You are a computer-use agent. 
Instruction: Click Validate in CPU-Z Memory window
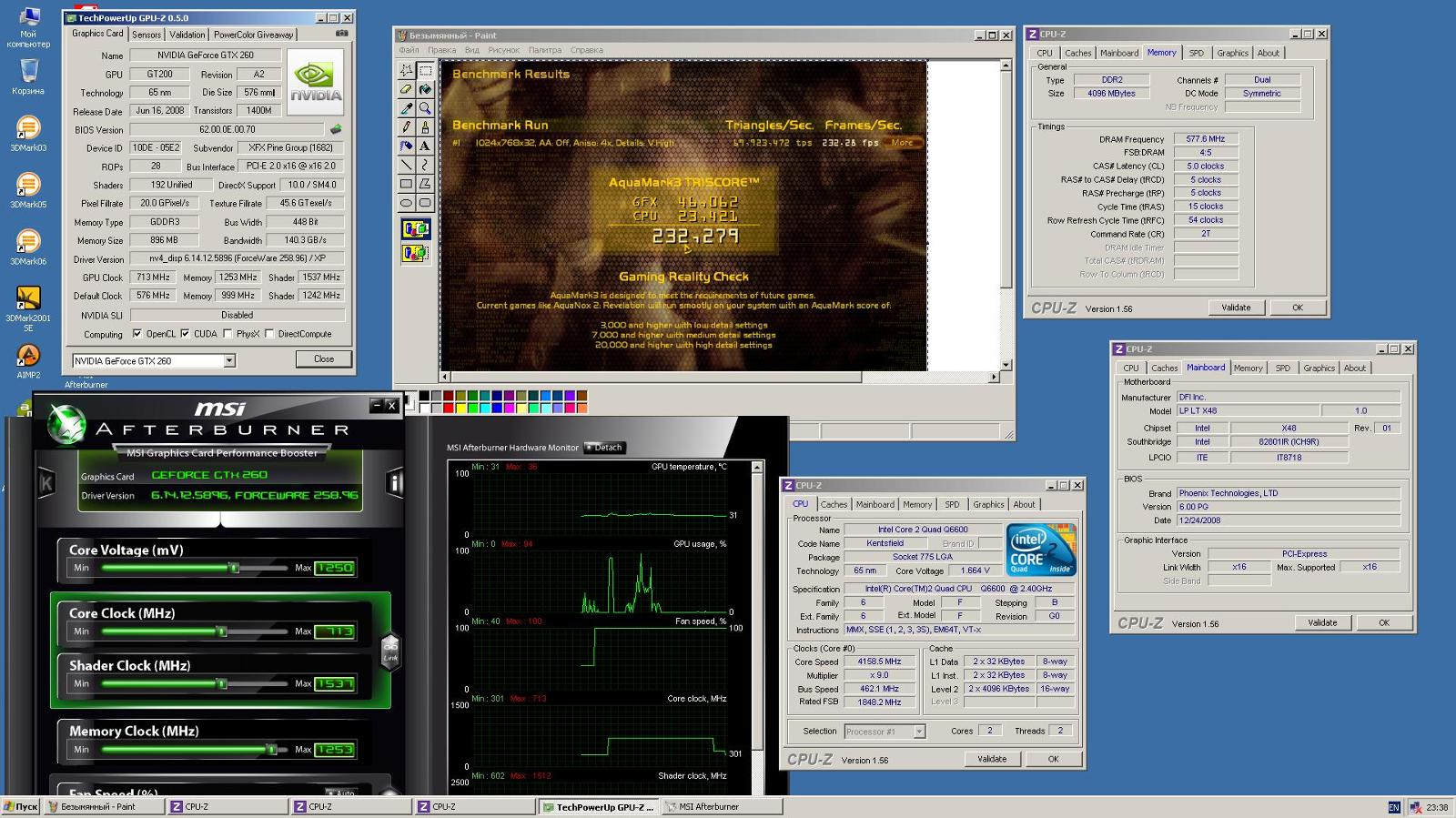tap(1236, 308)
